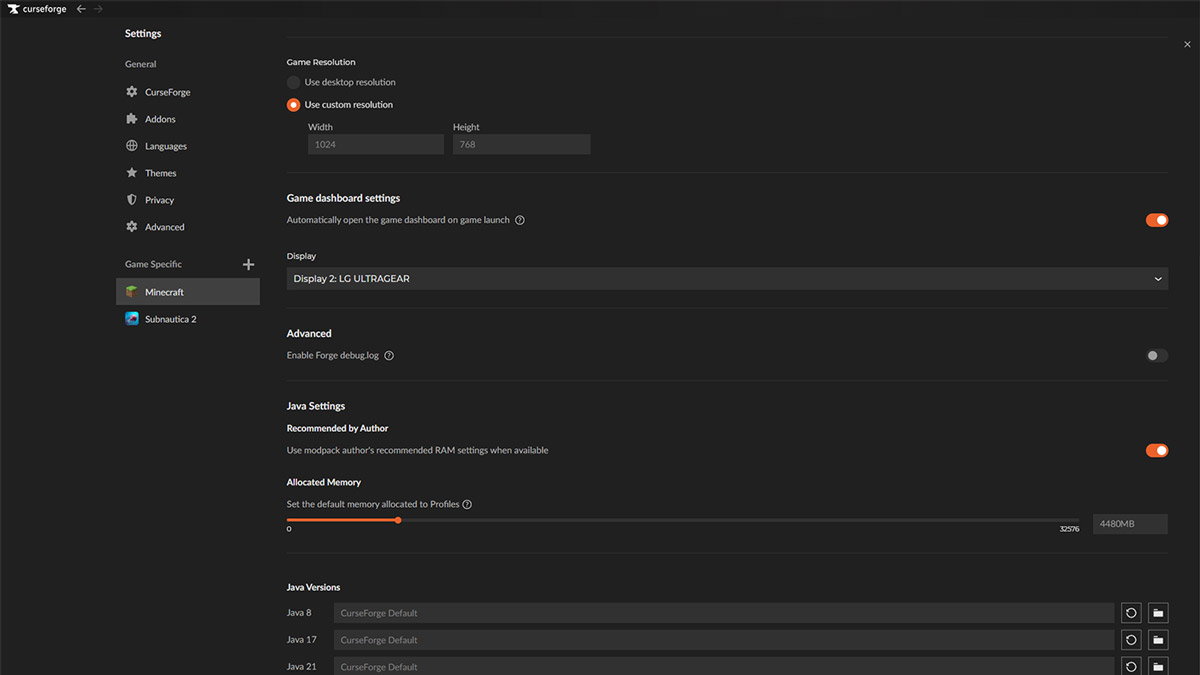Click the allocated memory slider track

683,520
